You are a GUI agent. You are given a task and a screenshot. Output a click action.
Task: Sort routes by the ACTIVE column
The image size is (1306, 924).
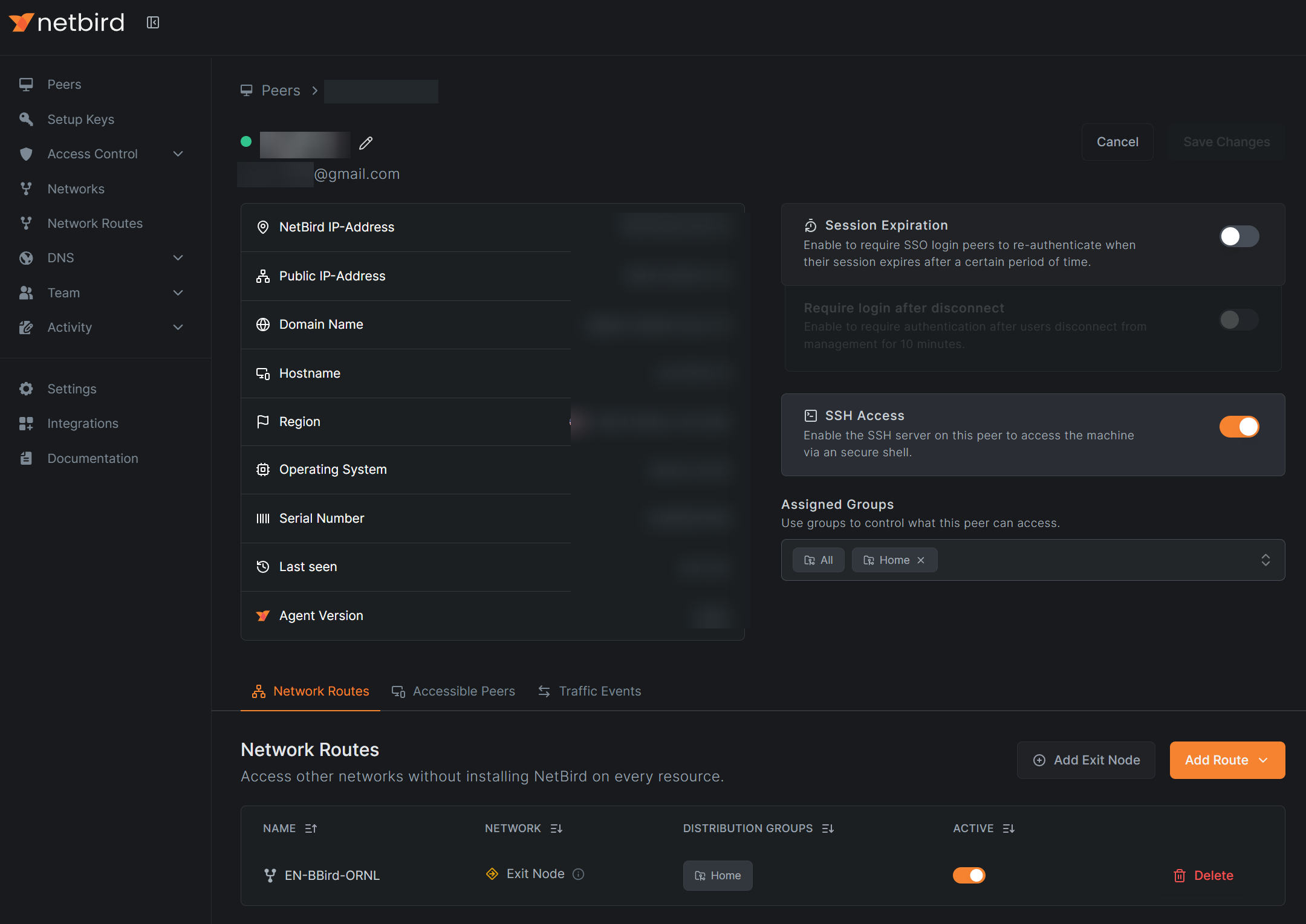pyautogui.click(x=984, y=829)
